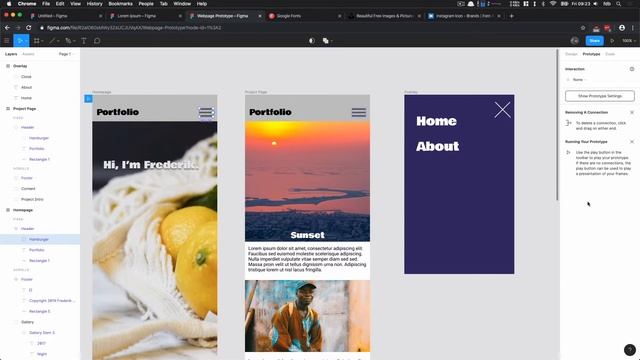Select the Project Page frame layer
The height and width of the screenshot is (360, 640).
point(24,109)
